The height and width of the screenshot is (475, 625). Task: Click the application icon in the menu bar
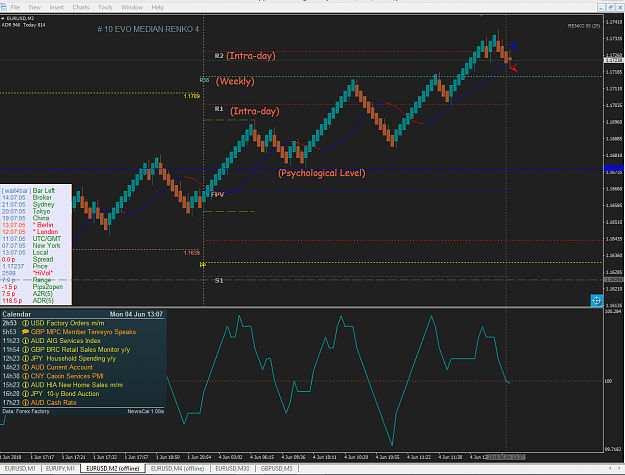coord(4,7)
